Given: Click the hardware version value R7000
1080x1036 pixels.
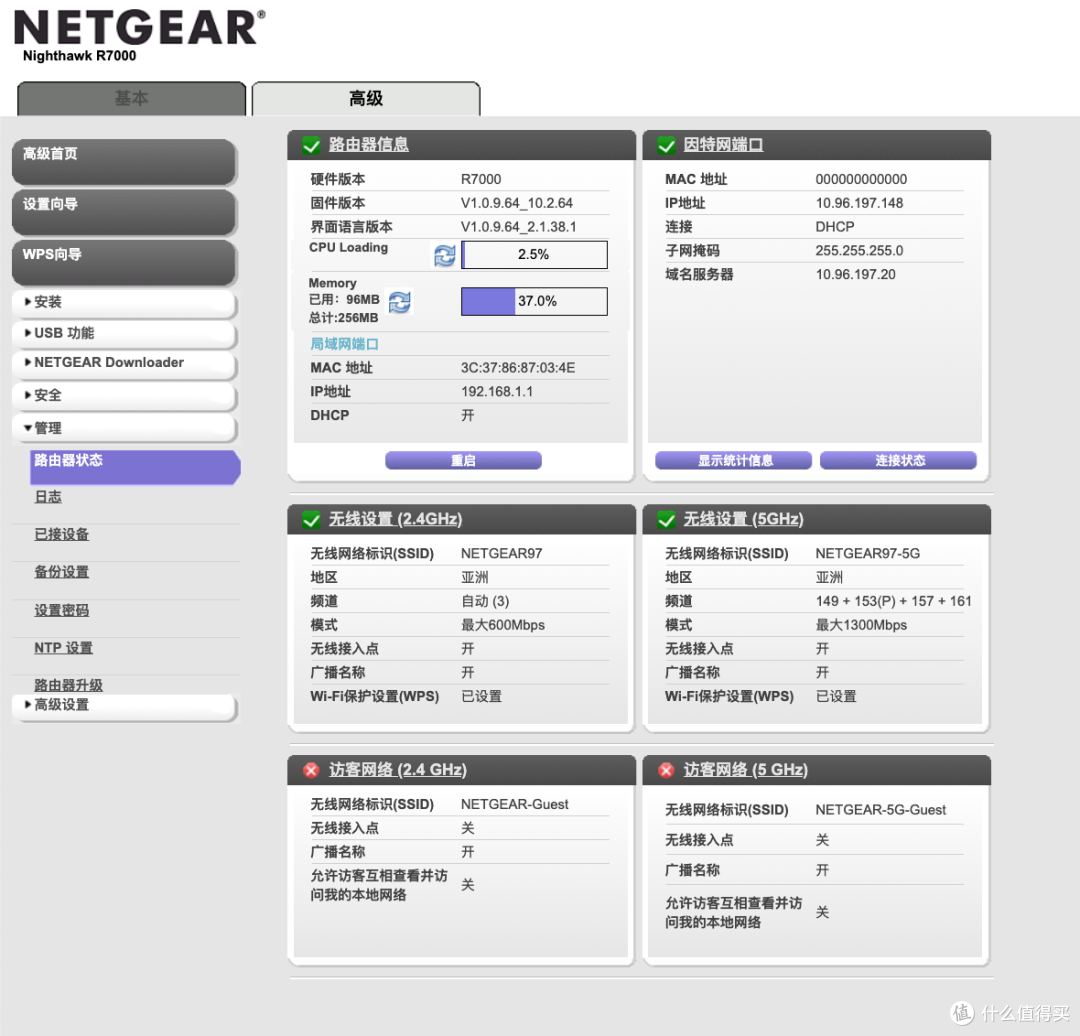Looking at the screenshot, I should click(x=481, y=179).
